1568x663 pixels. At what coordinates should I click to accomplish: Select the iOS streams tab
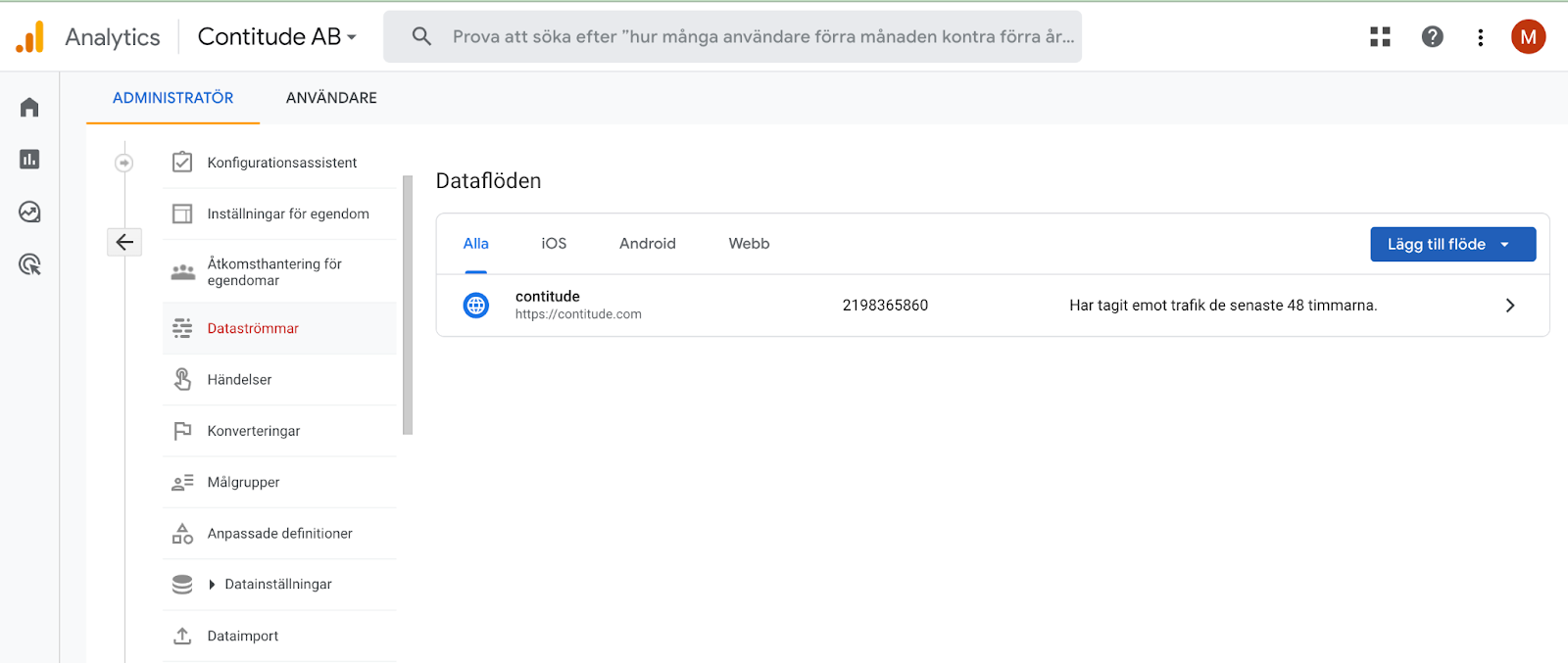point(554,244)
